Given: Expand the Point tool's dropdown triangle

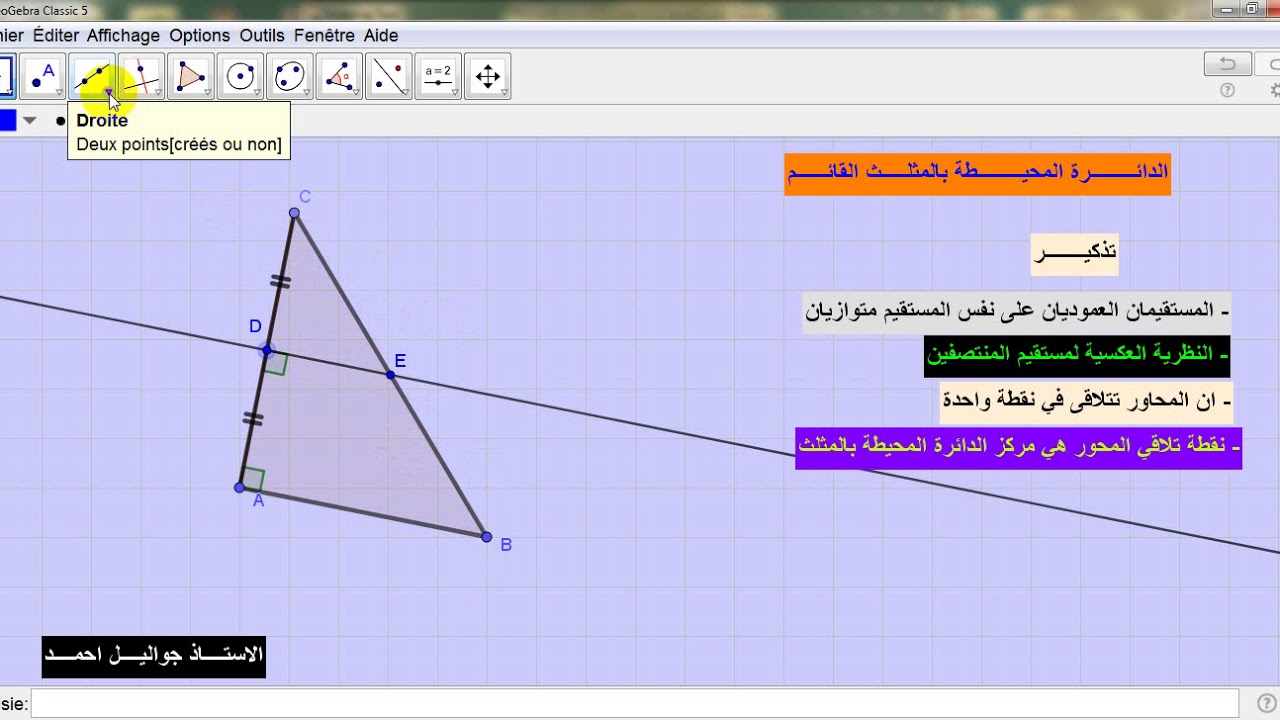Looking at the screenshot, I should (59, 93).
